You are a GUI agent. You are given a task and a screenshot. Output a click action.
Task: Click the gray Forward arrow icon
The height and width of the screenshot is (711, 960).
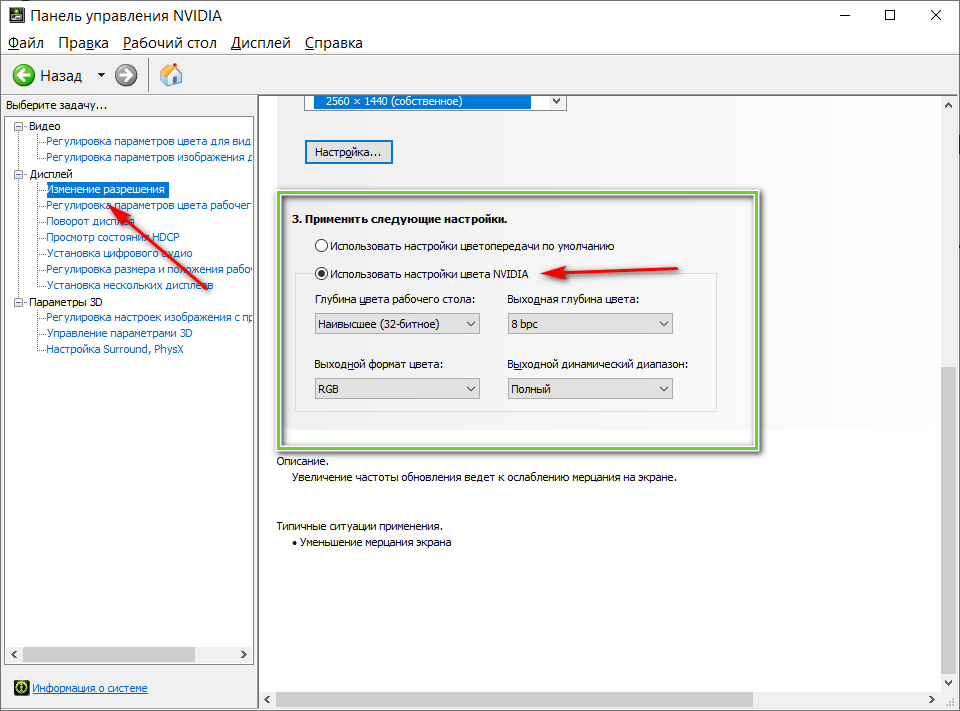pyautogui.click(x=126, y=75)
